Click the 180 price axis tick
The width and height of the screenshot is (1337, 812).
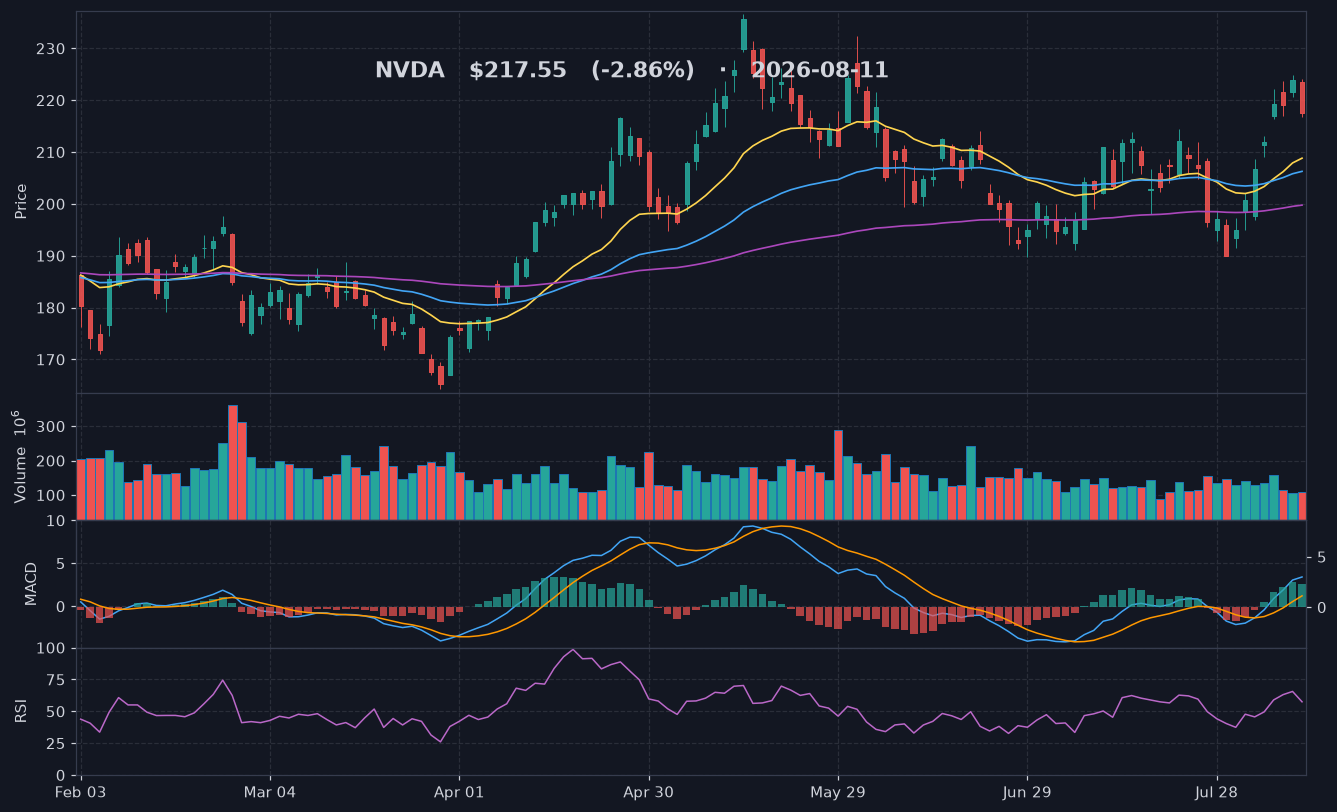(x=52, y=308)
